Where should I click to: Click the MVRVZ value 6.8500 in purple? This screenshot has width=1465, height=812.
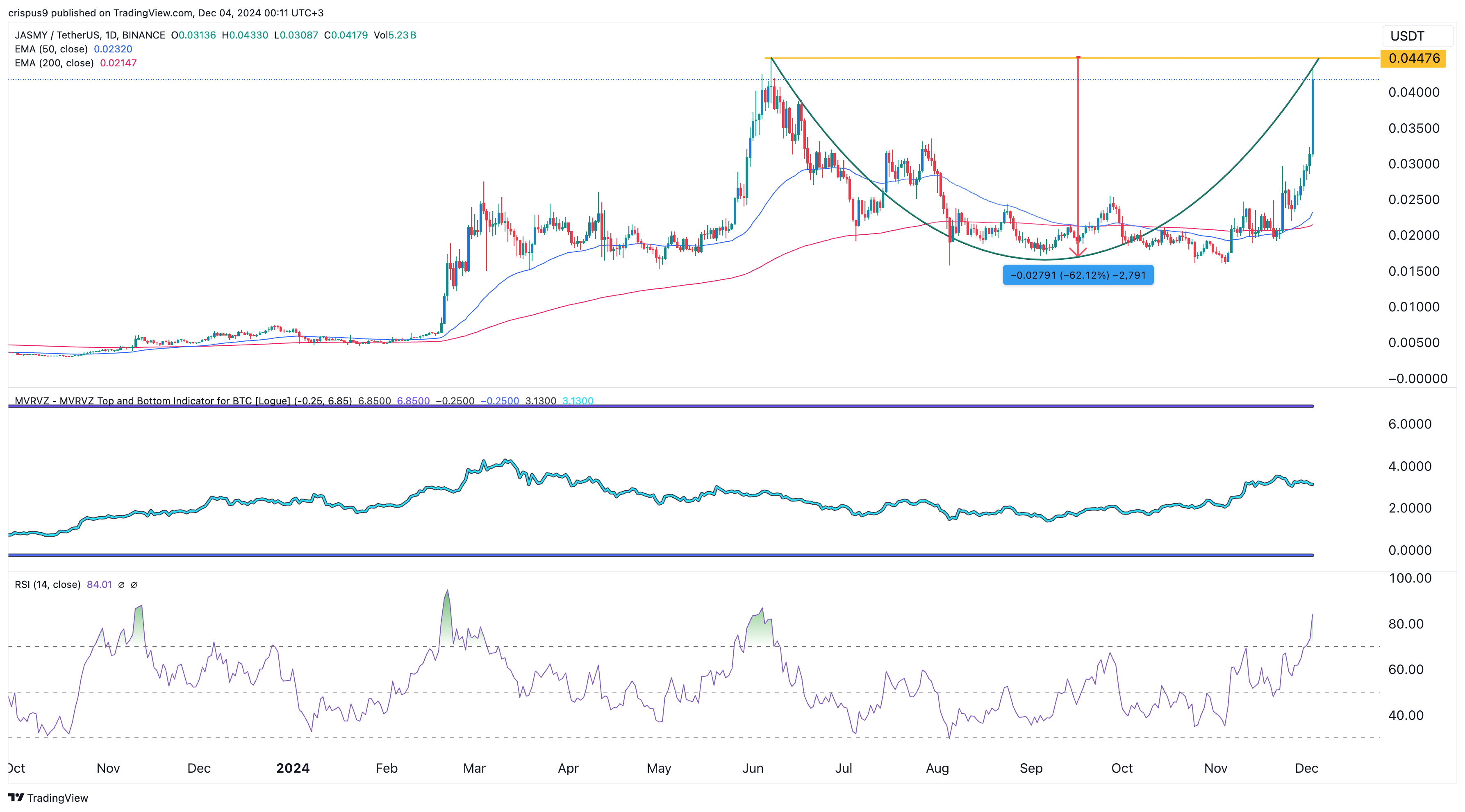(414, 401)
